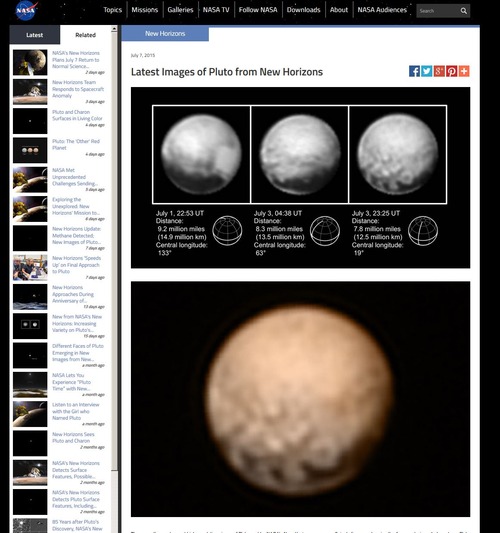Viewport: 500px width, 533px height.
Task: Open 'Pluto and Charon Surfaces in Living Color'
Action: [x=77, y=115]
